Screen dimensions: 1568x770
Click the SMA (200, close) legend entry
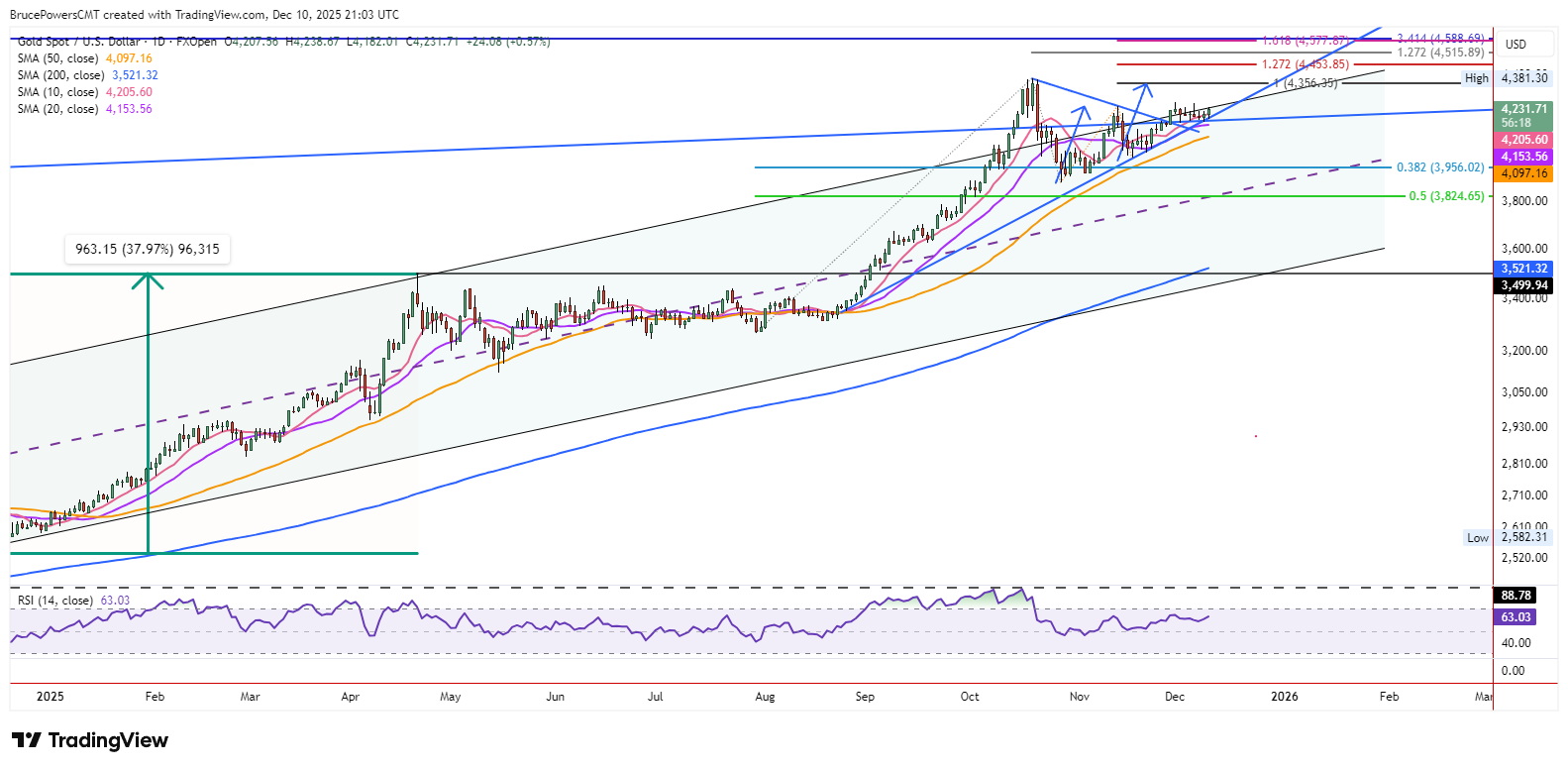tap(88, 75)
